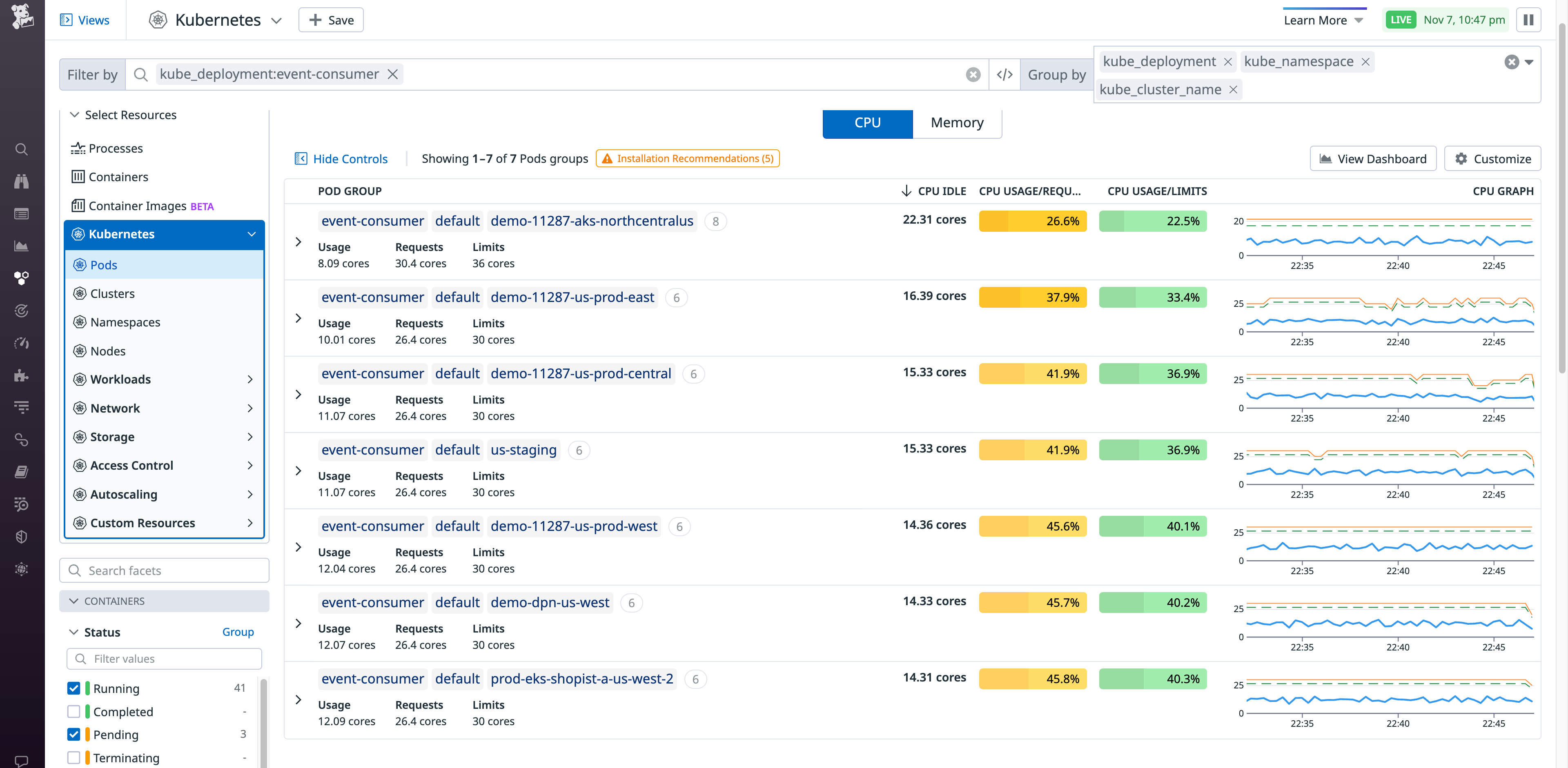Open the Notebooks sidebar icon
Viewport: 1568px width, 768px height.
tap(21, 472)
